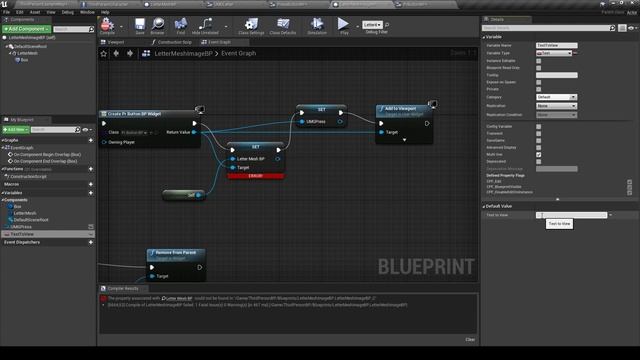Image resolution: width=640 pixels, height=360 pixels.
Task: Click the Event Graph breadcrumb
Action: [238, 53]
